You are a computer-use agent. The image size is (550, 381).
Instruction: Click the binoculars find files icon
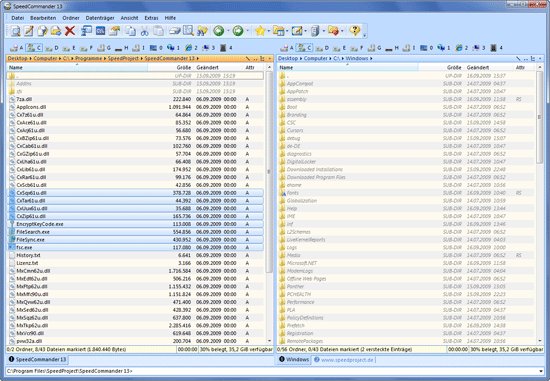click(x=202, y=31)
